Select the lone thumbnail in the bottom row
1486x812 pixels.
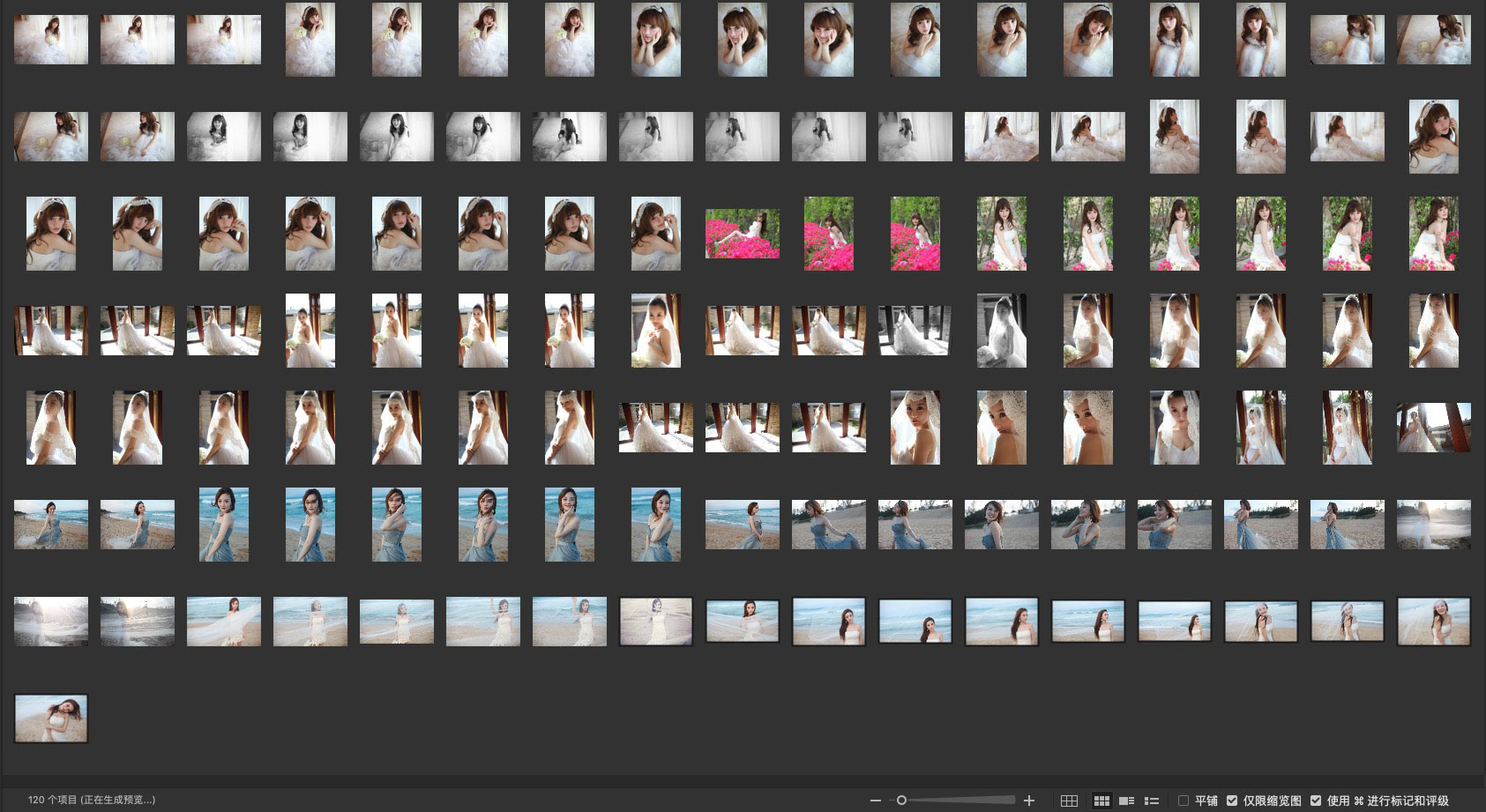point(51,719)
